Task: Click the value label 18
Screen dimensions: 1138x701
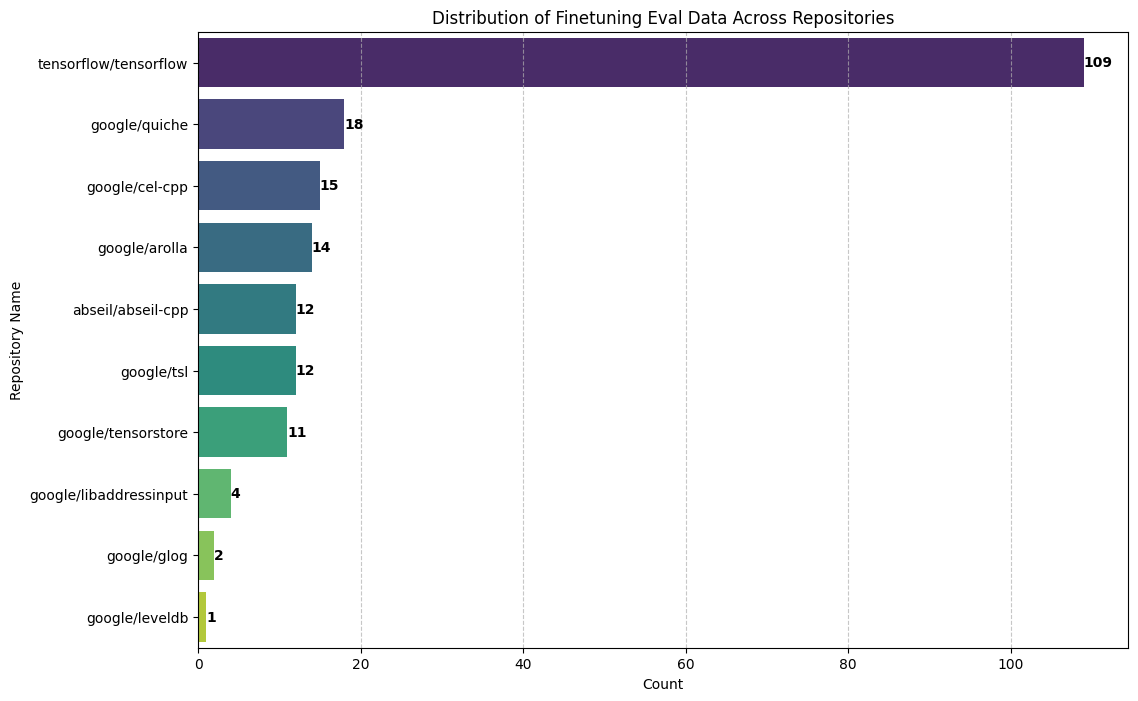Action: tap(354, 124)
